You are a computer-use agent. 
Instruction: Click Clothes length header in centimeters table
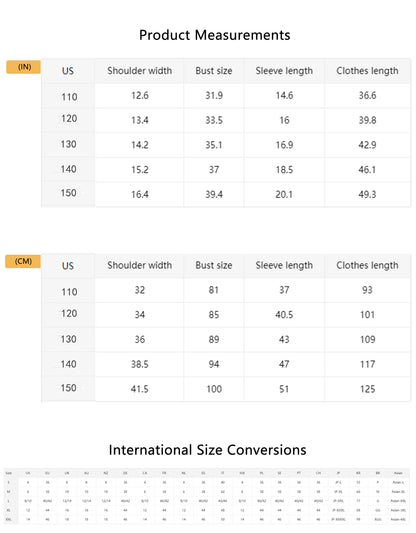tap(367, 265)
